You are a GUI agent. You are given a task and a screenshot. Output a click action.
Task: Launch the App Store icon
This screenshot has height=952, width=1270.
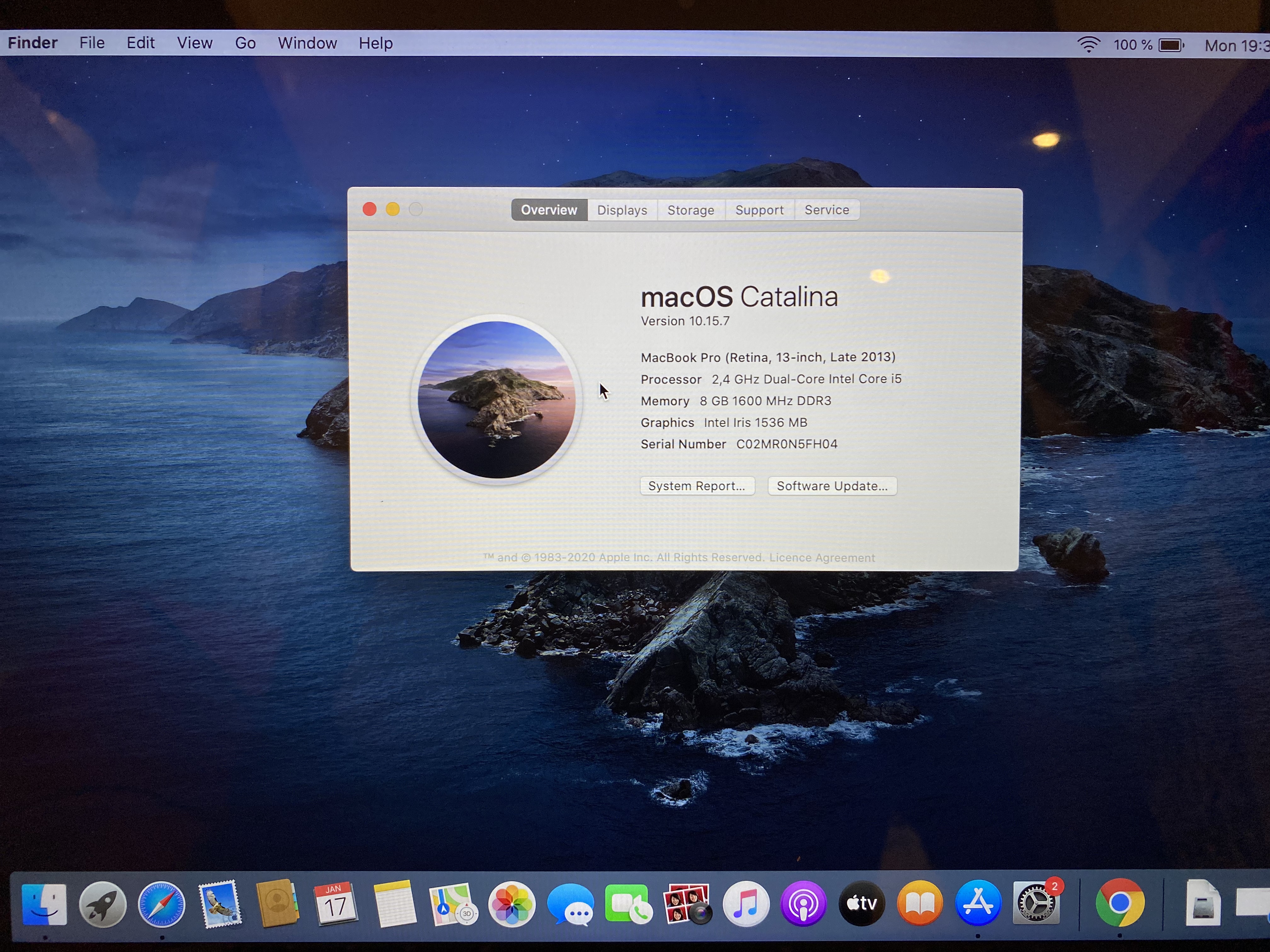point(978,903)
